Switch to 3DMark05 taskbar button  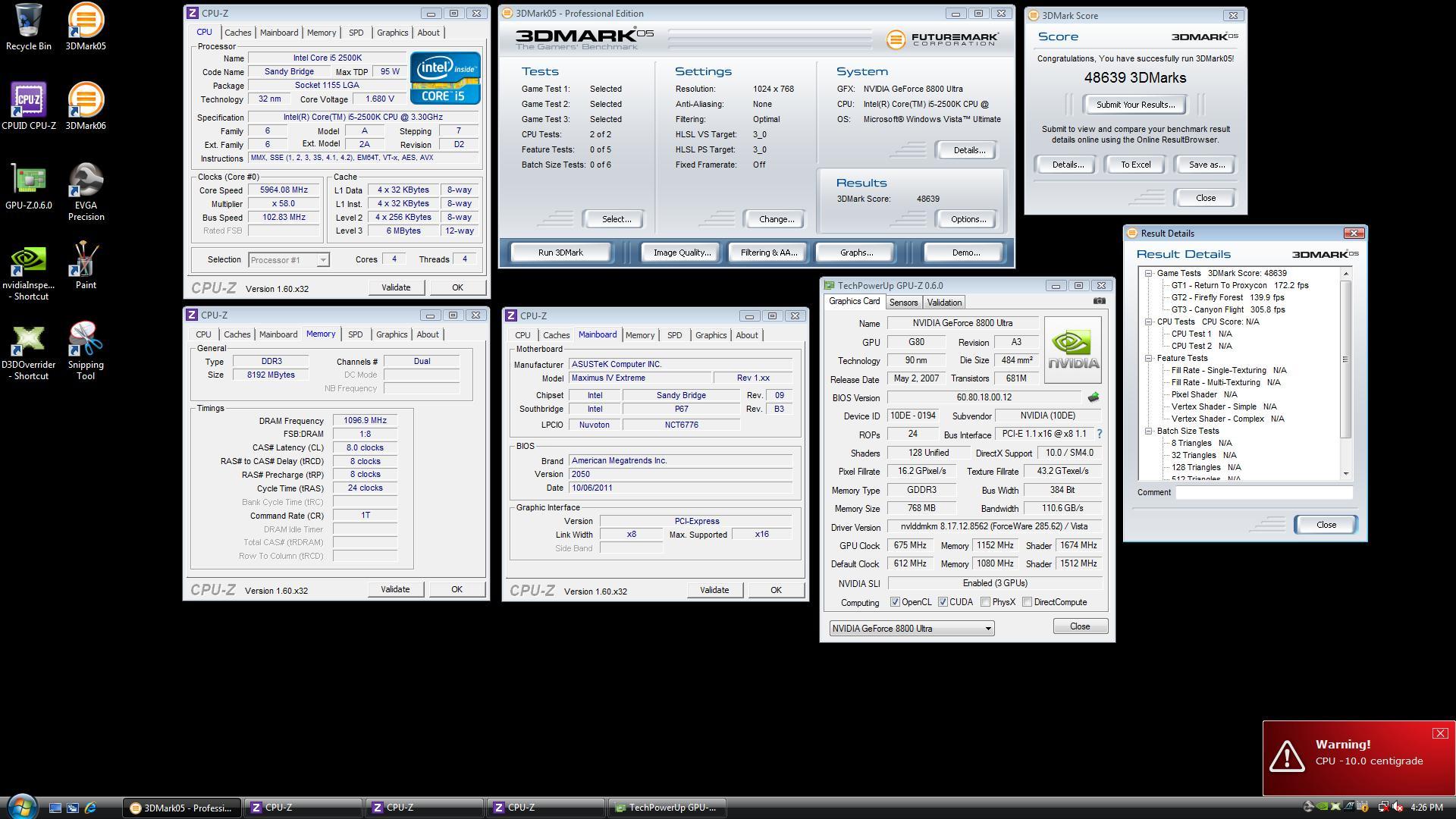(182, 808)
